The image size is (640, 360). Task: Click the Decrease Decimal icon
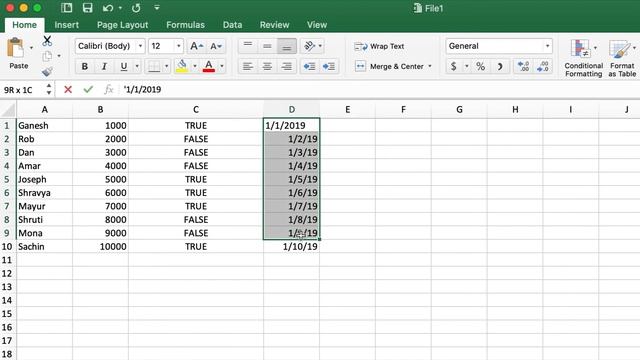pyautogui.click(x=542, y=66)
